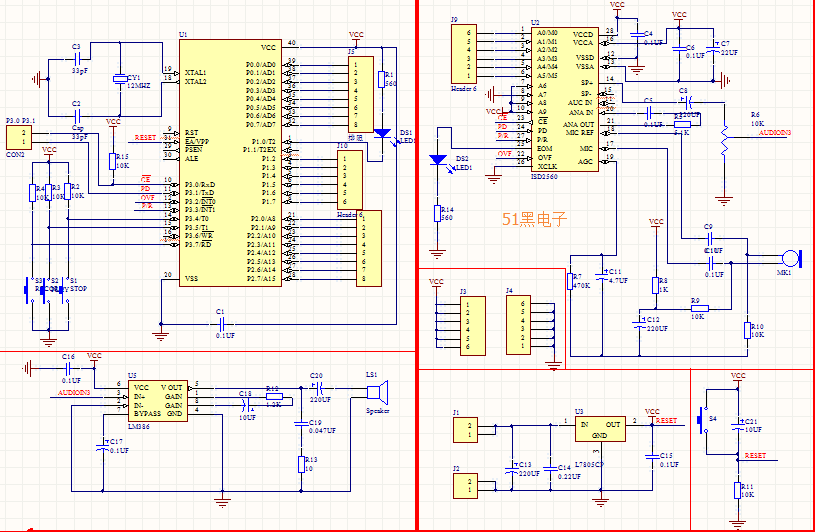Select capacitor C13 220UF

tap(511, 469)
